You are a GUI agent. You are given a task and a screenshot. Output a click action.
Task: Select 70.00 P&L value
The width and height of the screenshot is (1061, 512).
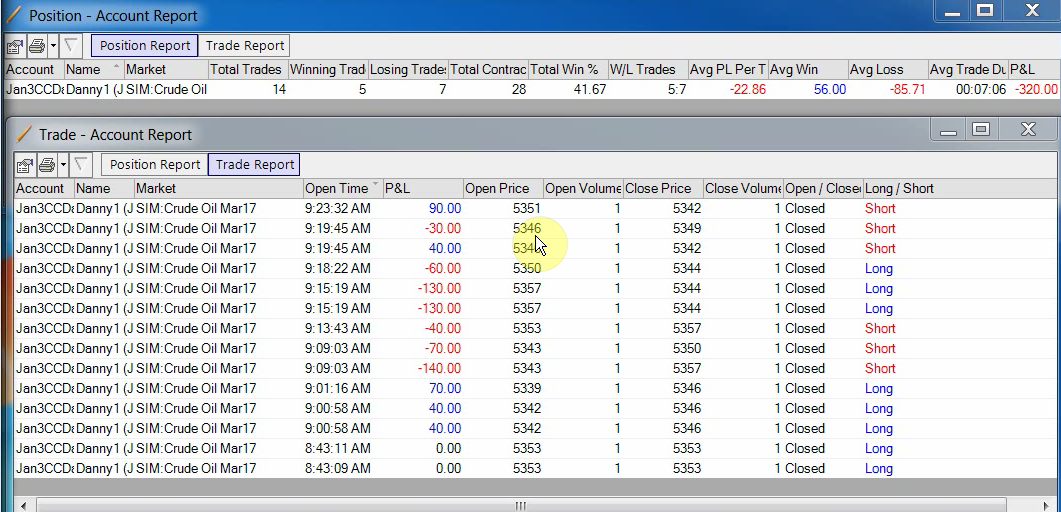[x=445, y=388]
